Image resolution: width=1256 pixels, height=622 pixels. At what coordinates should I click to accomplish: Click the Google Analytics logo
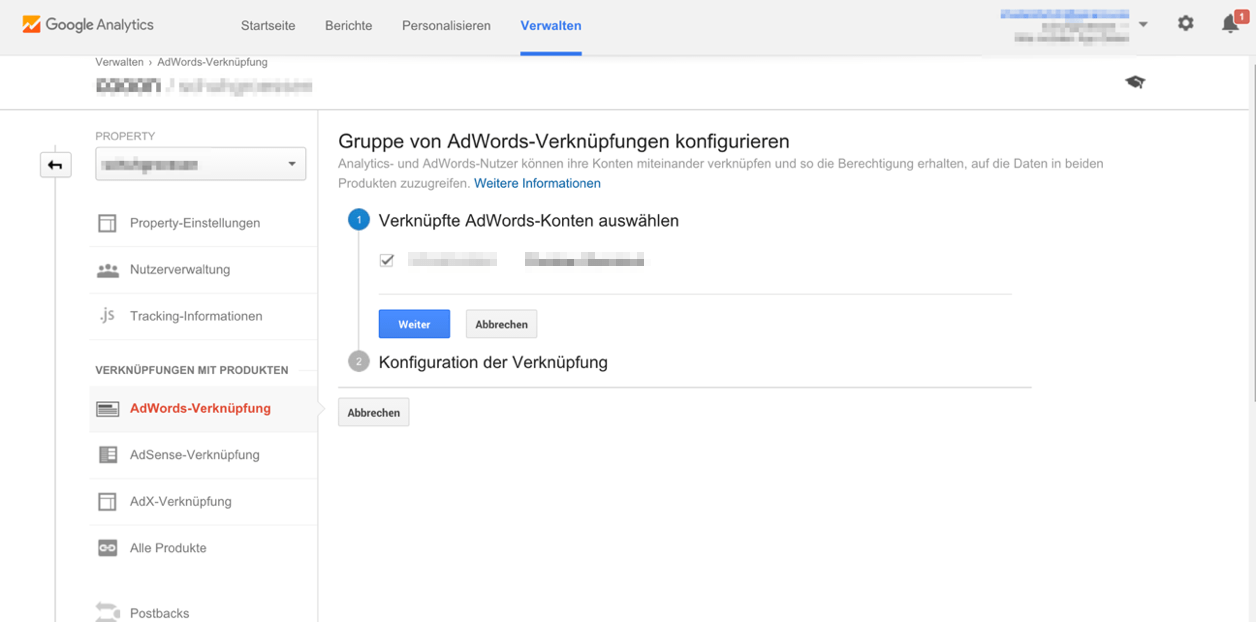(x=88, y=25)
